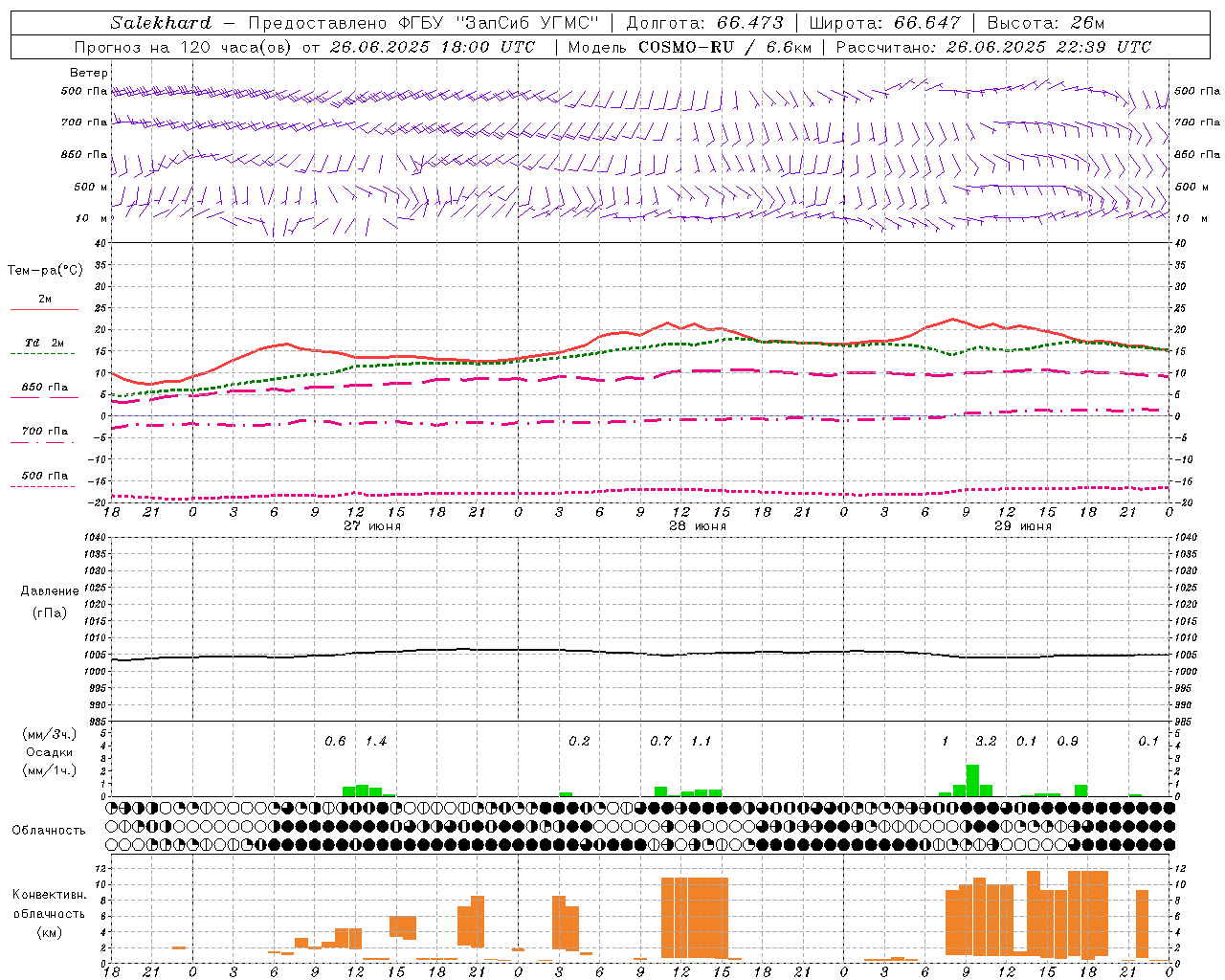The width and height of the screenshot is (1225, 980).
Task: Click the precipitation value 0.6
Action: point(335,742)
